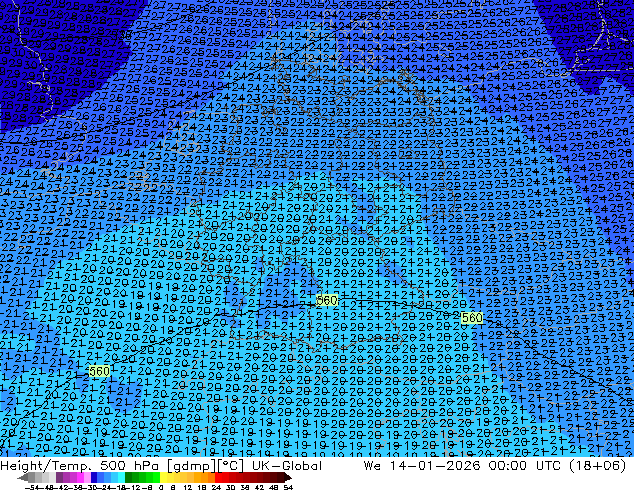Screen dimensions: 634x490
Task: Click the 'Height/Temp. 500 hPa' title text
Action: [x=80, y=466]
